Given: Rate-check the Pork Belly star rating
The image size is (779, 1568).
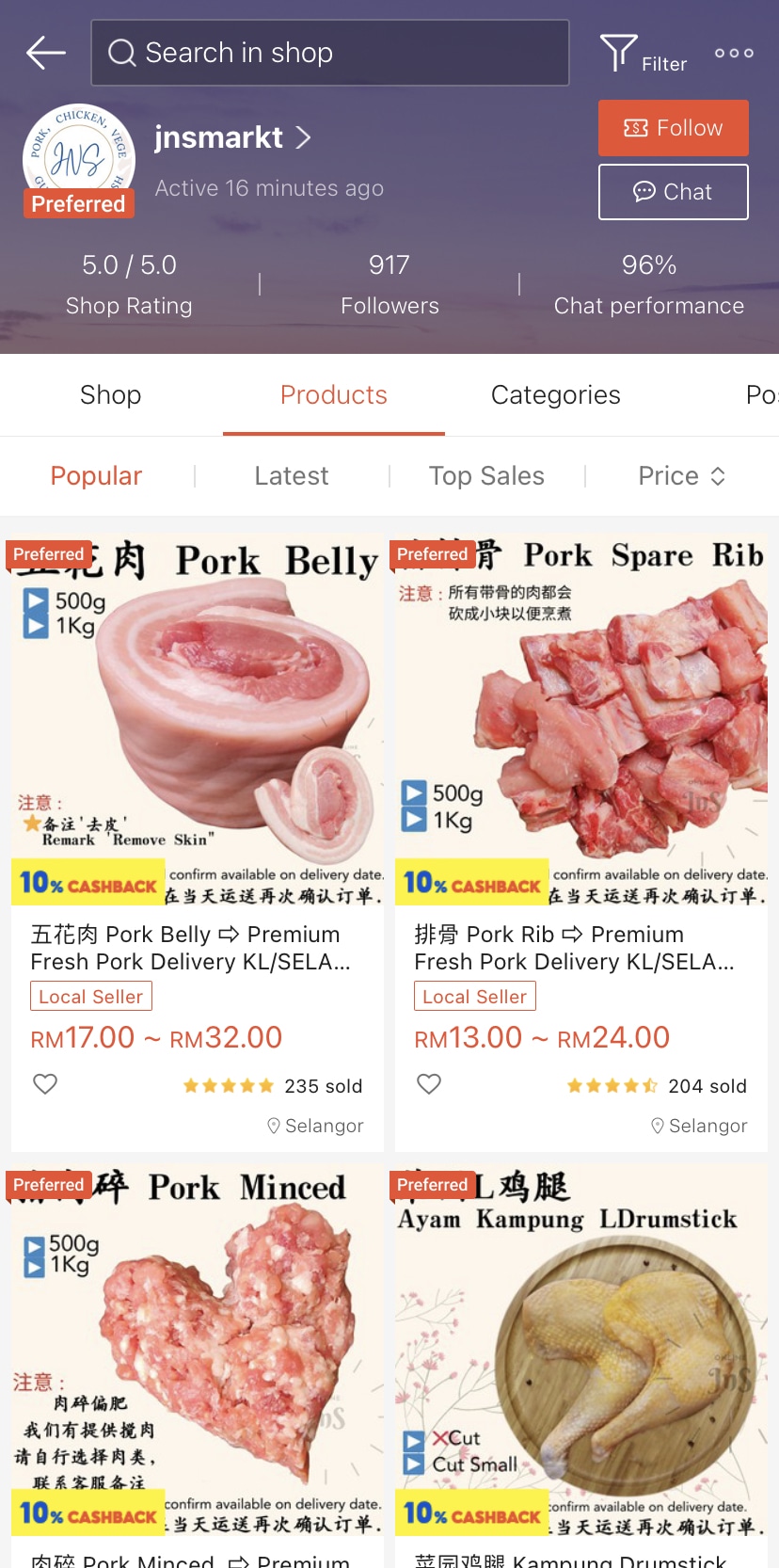Looking at the screenshot, I should (229, 1086).
